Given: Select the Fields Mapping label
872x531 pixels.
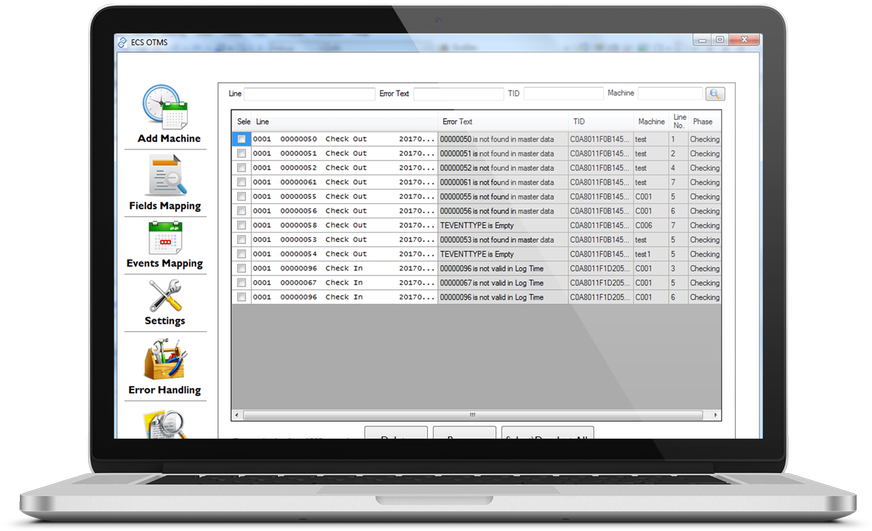Looking at the screenshot, I should pos(165,206).
